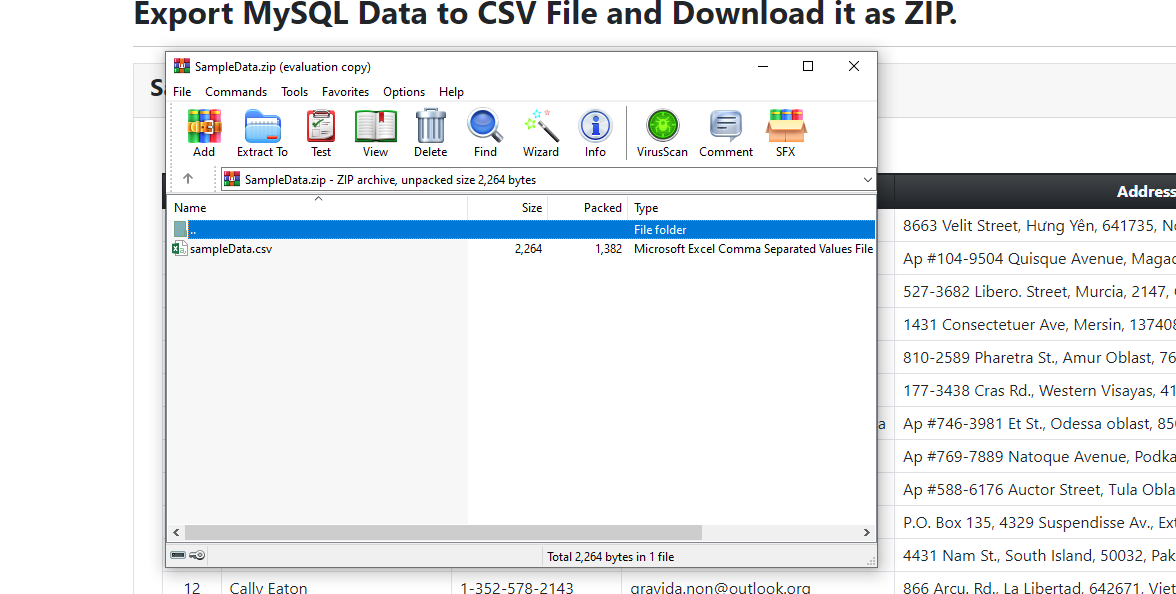Screen dimensions: 1176x594
Task: Click the horizontal scrollbar thumb in file list
Action: (443, 532)
